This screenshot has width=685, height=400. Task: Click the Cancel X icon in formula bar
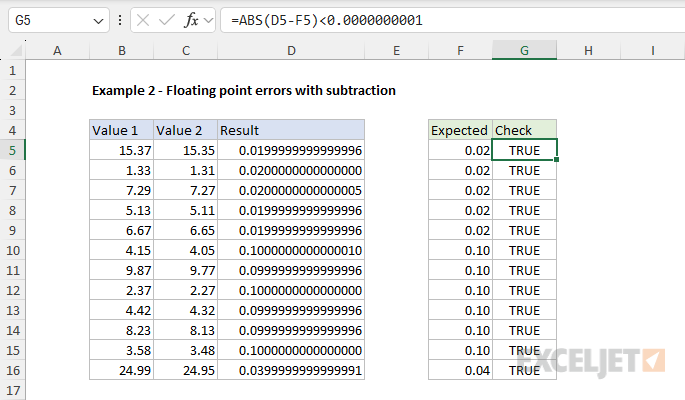coord(143,20)
